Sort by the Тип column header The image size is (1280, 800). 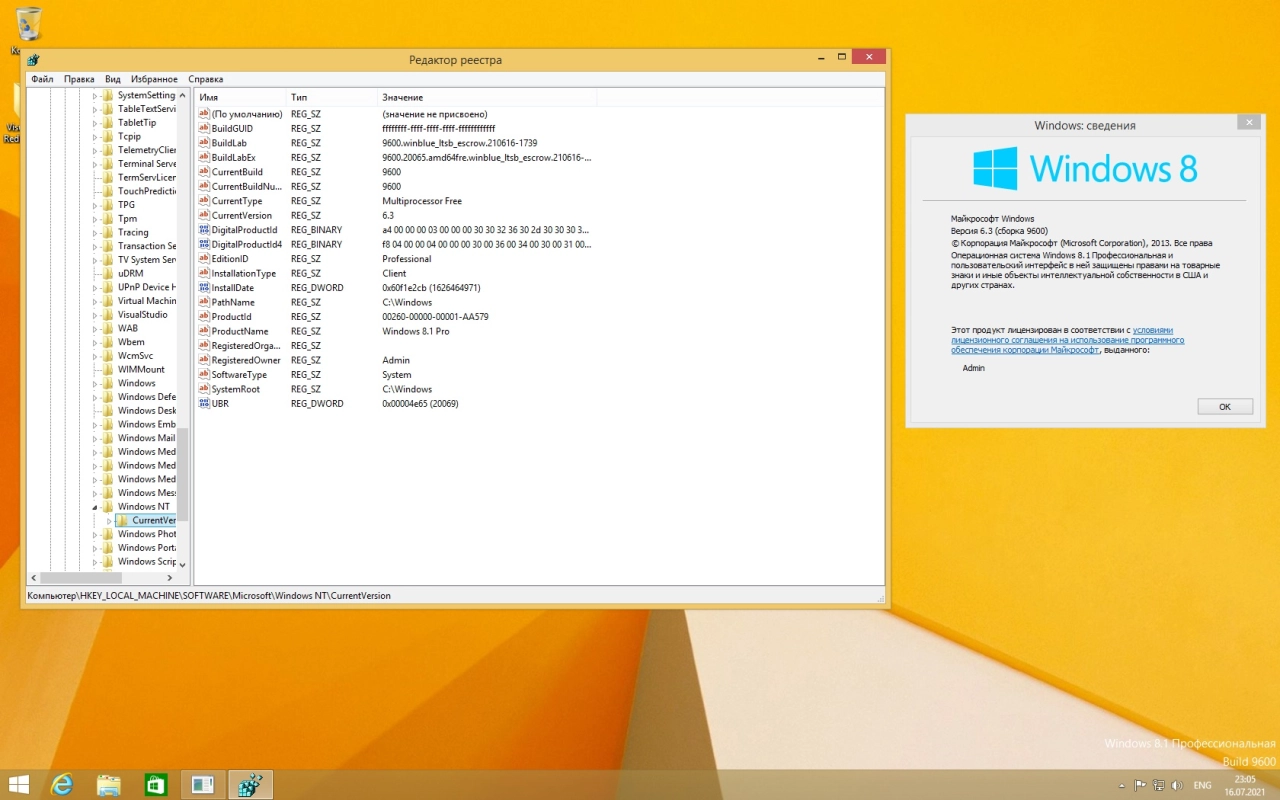[332, 97]
